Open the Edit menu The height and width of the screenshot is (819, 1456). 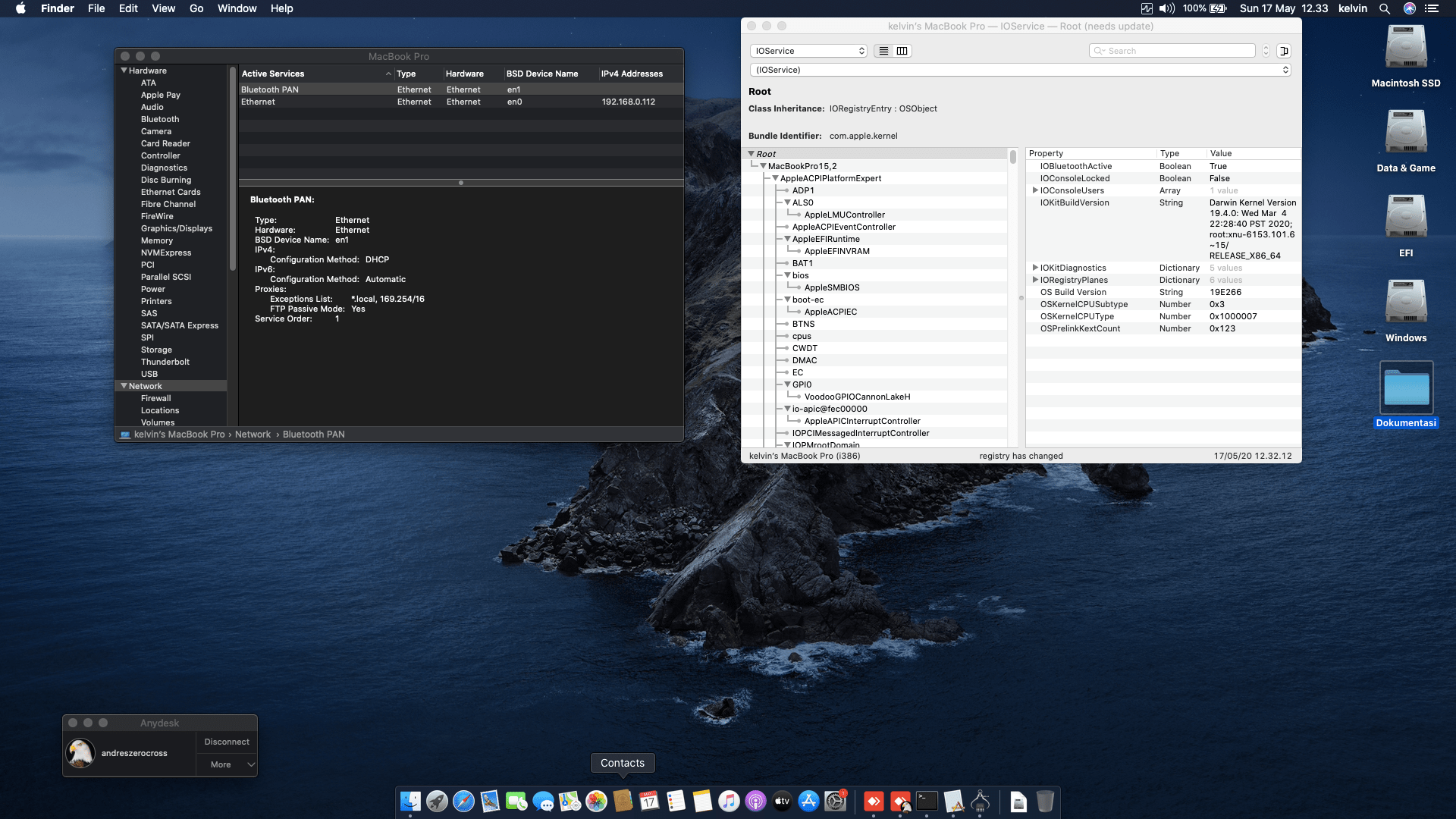point(128,8)
